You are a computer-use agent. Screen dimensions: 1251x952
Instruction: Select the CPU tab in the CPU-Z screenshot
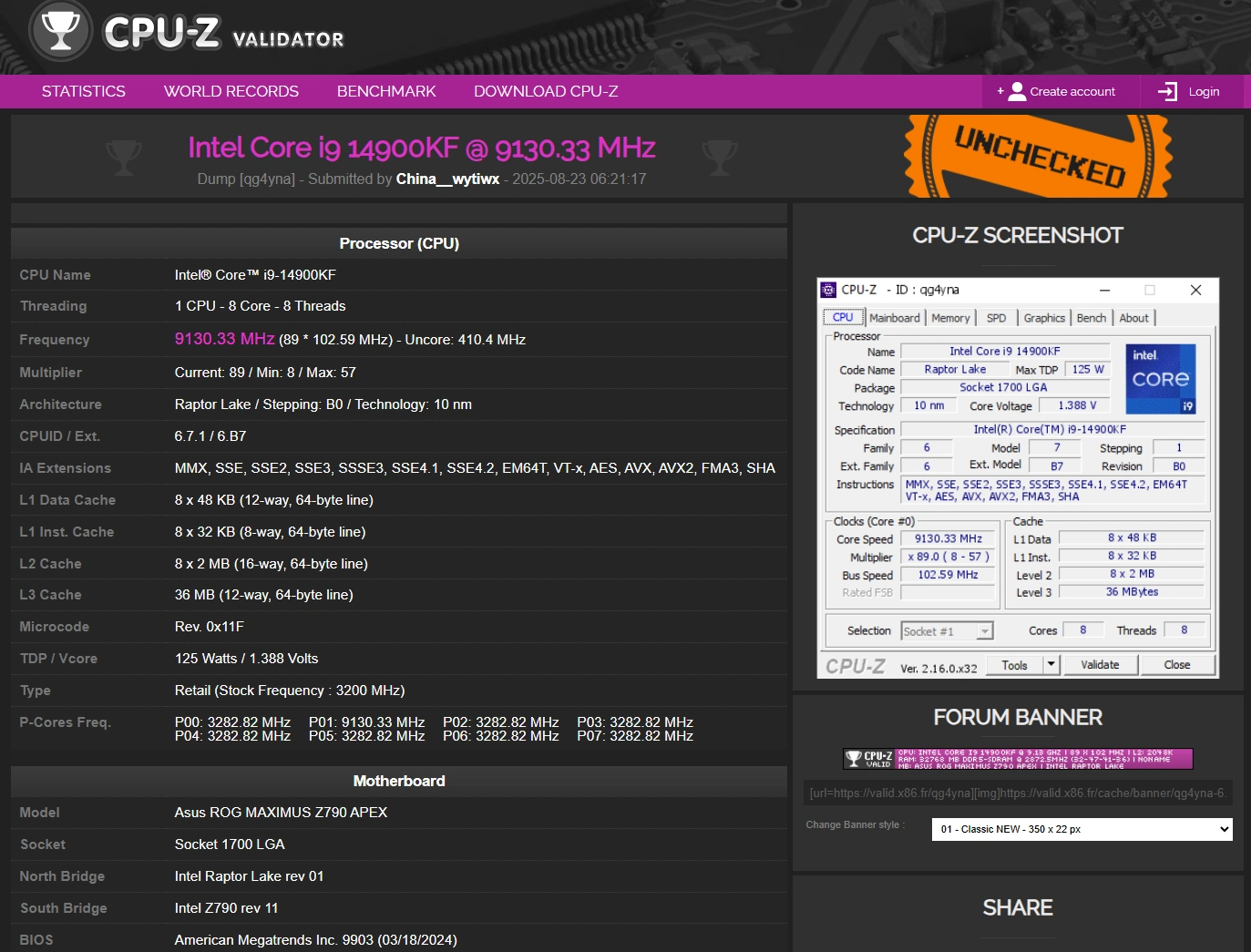(x=843, y=317)
